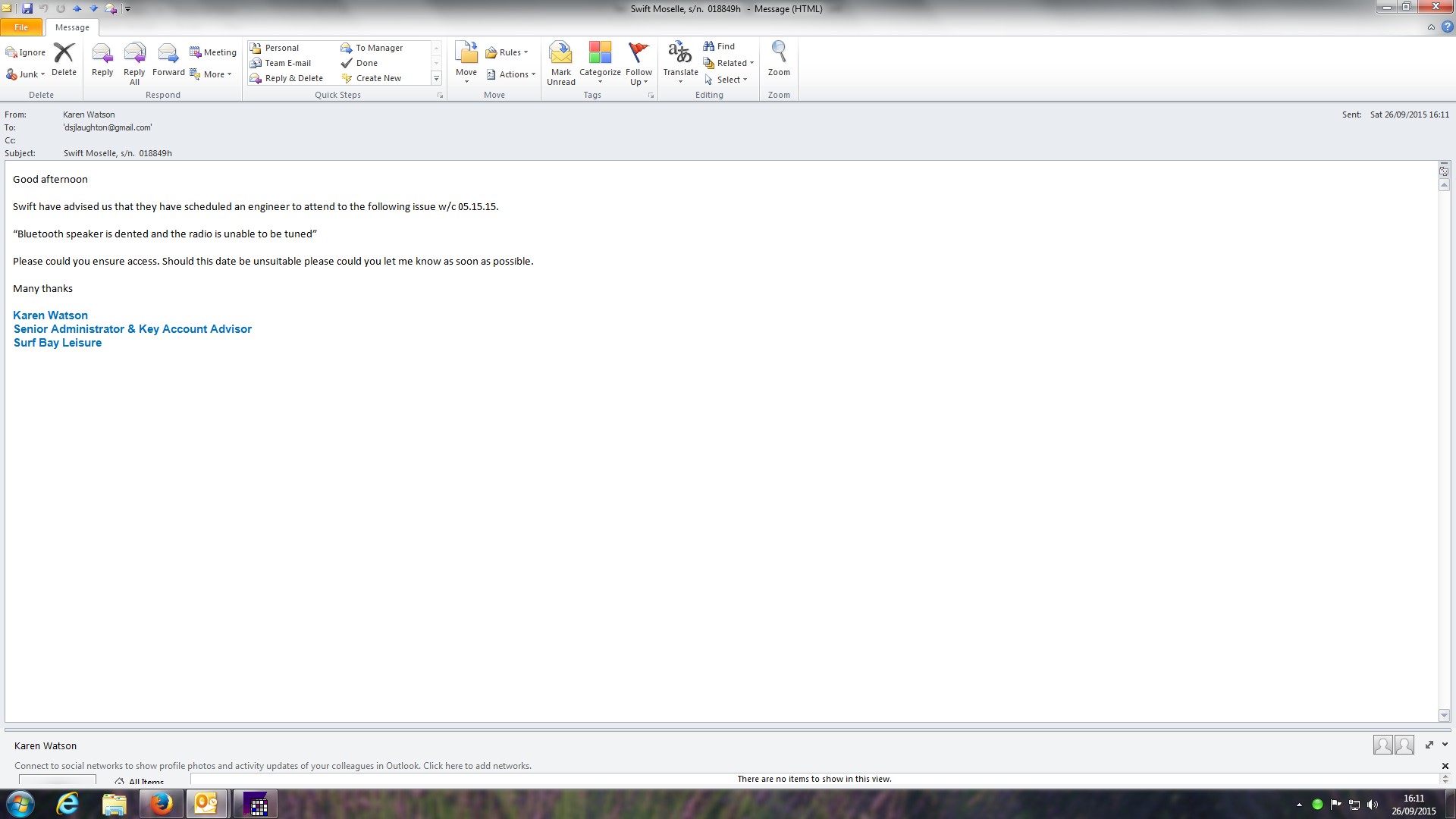Toggle the people pane expand arrow
The height and width of the screenshot is (819, 1456).
point(1445,745)
